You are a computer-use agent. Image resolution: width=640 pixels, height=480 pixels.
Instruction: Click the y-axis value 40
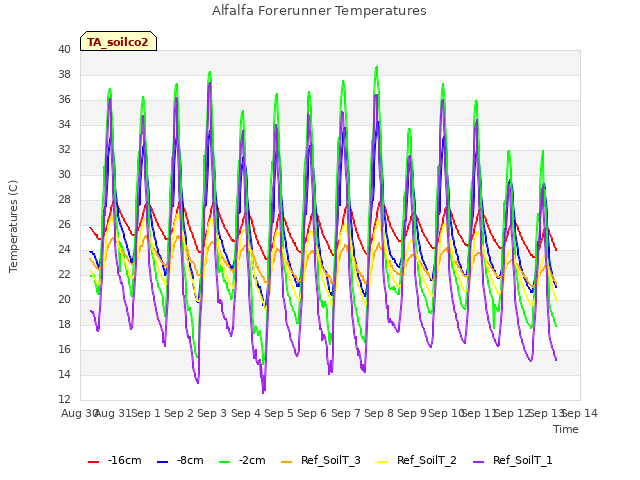[64, 49]
